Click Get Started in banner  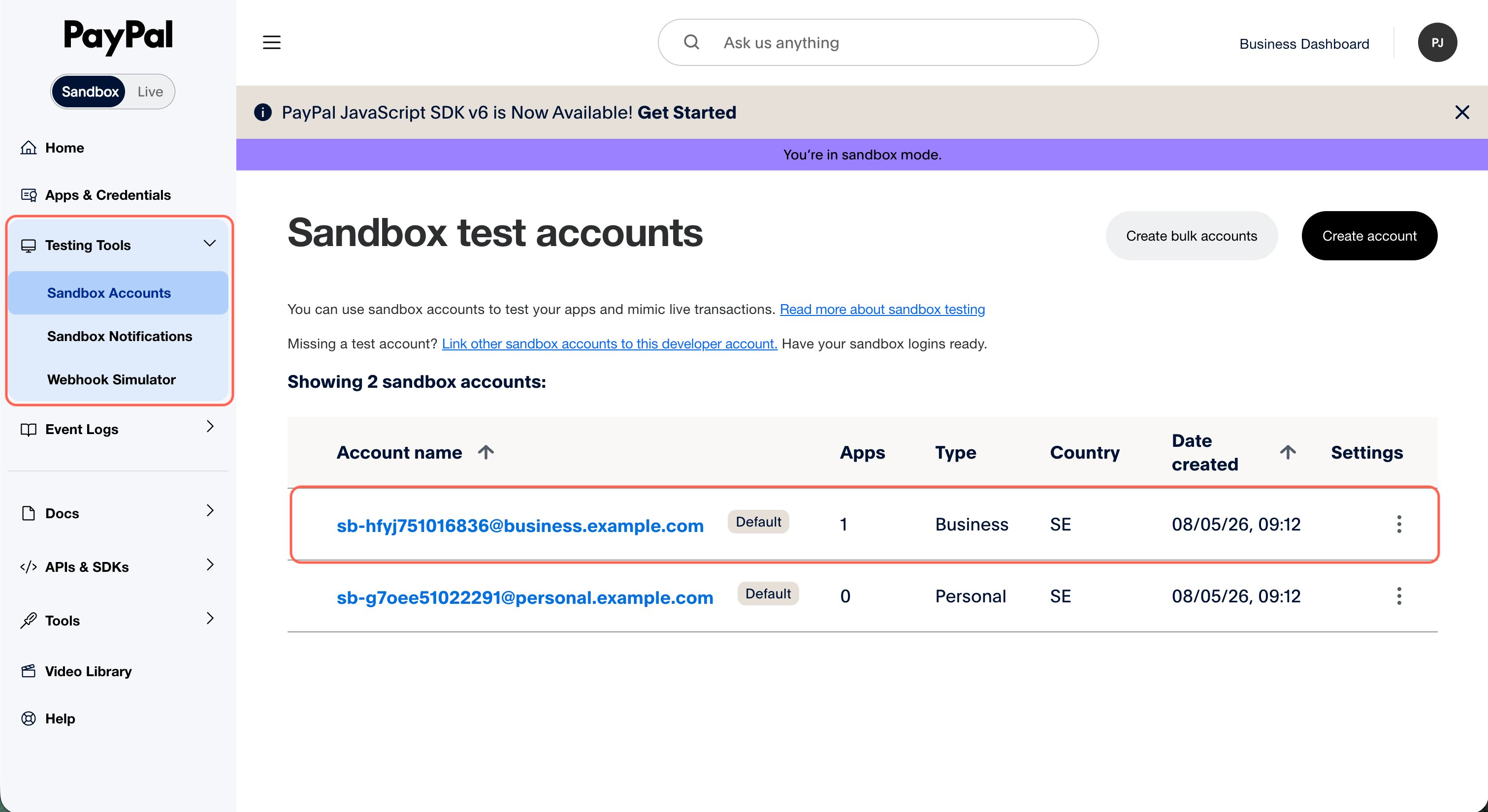point(686,112)
